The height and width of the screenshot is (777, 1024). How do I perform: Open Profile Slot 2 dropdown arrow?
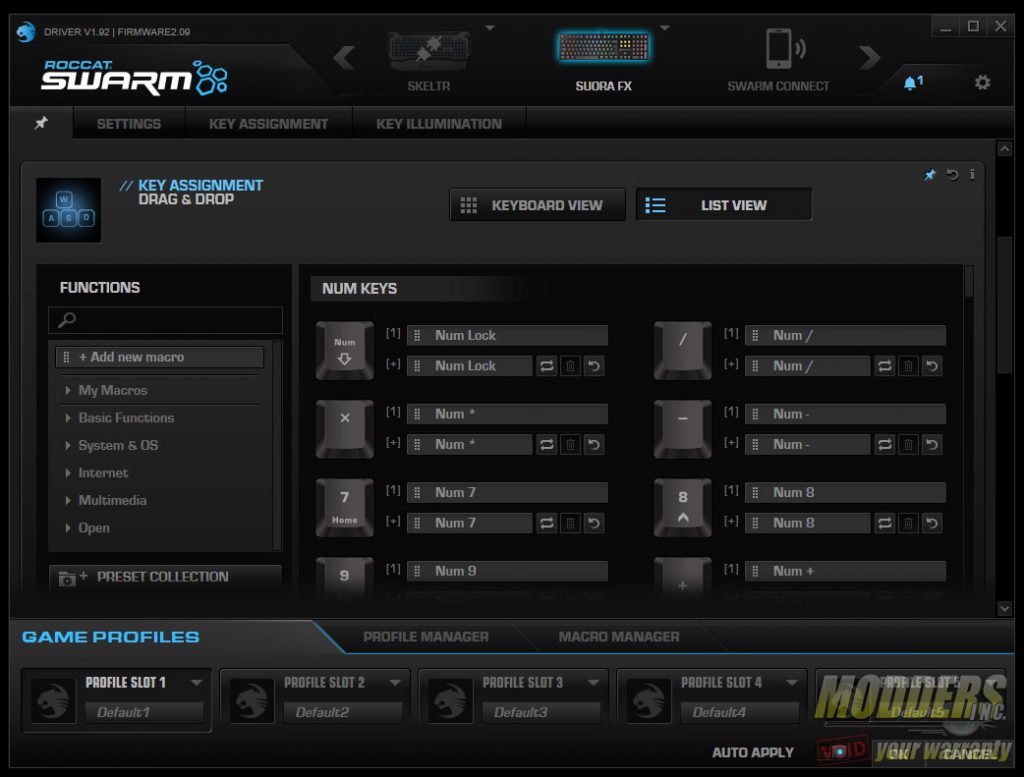[x=394, y=682]
